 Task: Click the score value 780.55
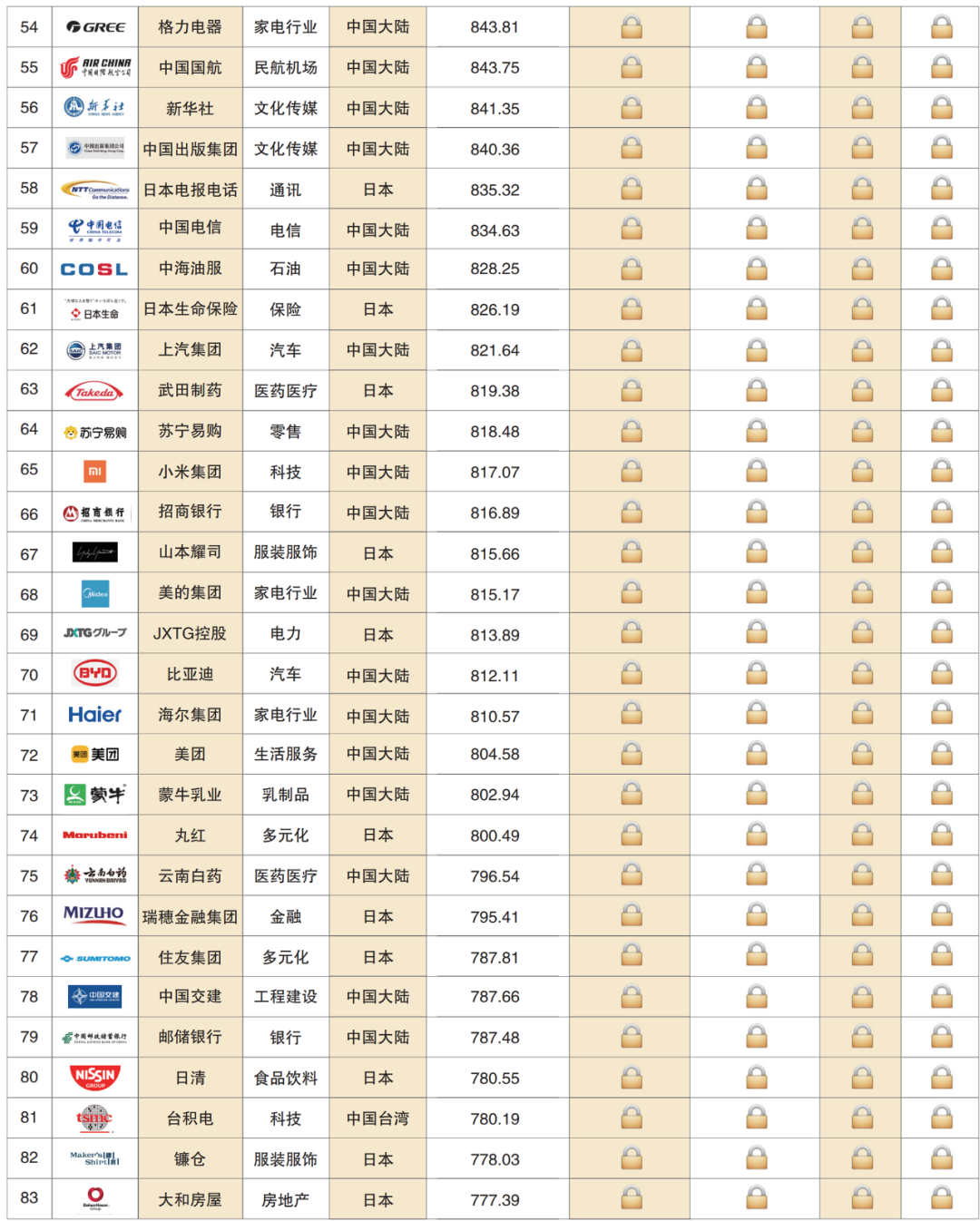(x=495, y=1079)
